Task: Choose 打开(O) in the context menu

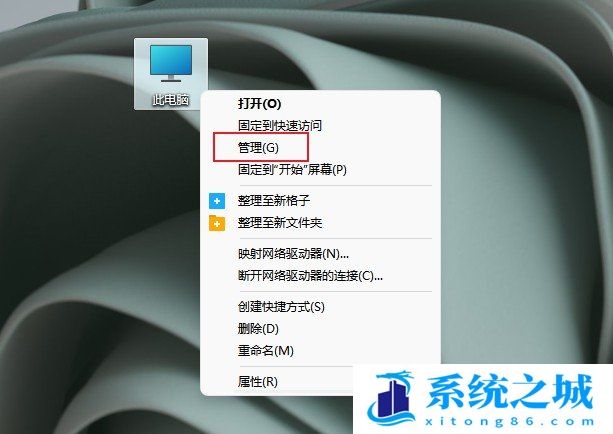Action: pos(260,104)
